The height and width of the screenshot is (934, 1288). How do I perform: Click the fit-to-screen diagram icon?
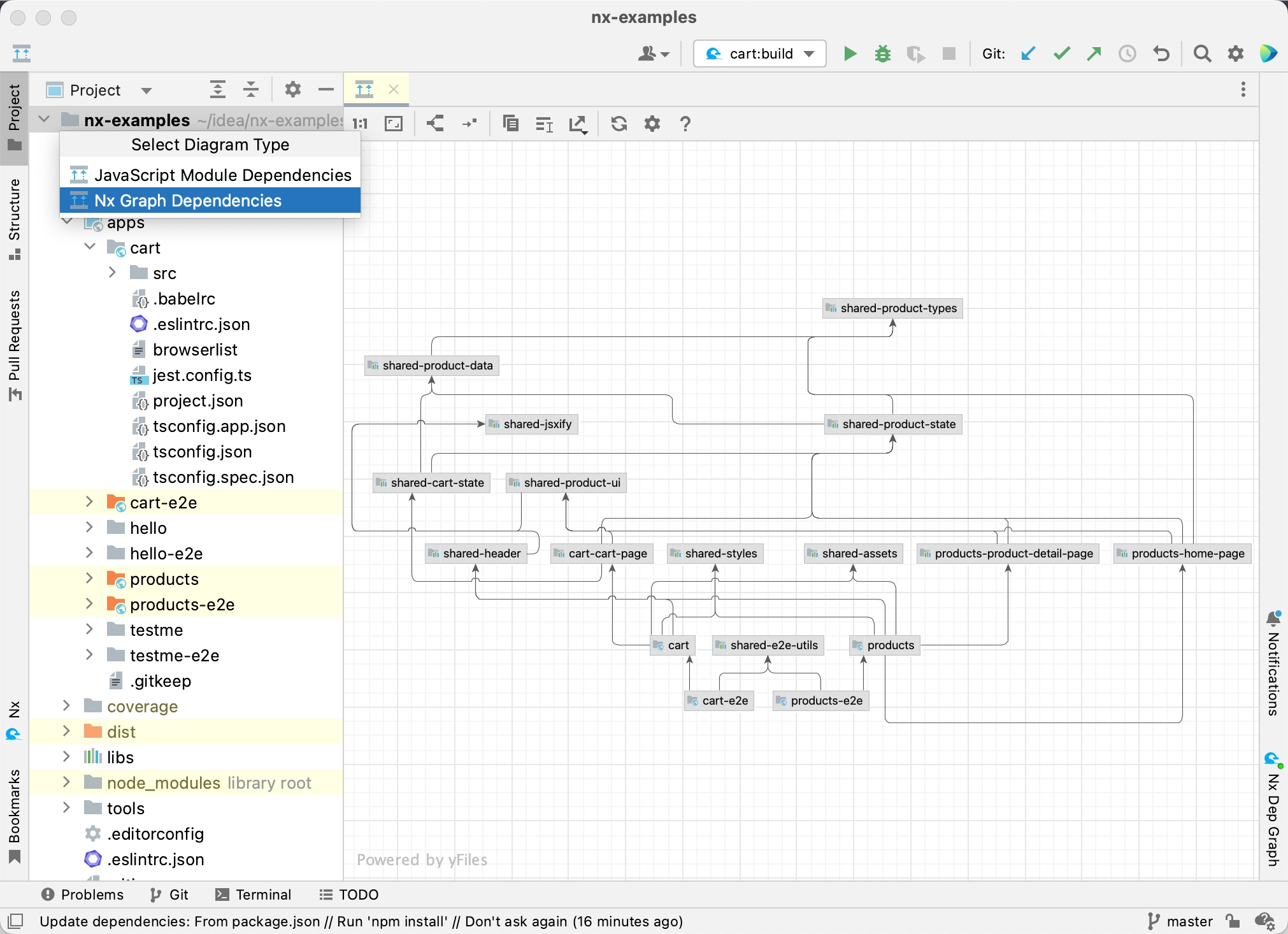tap(394, 123)
